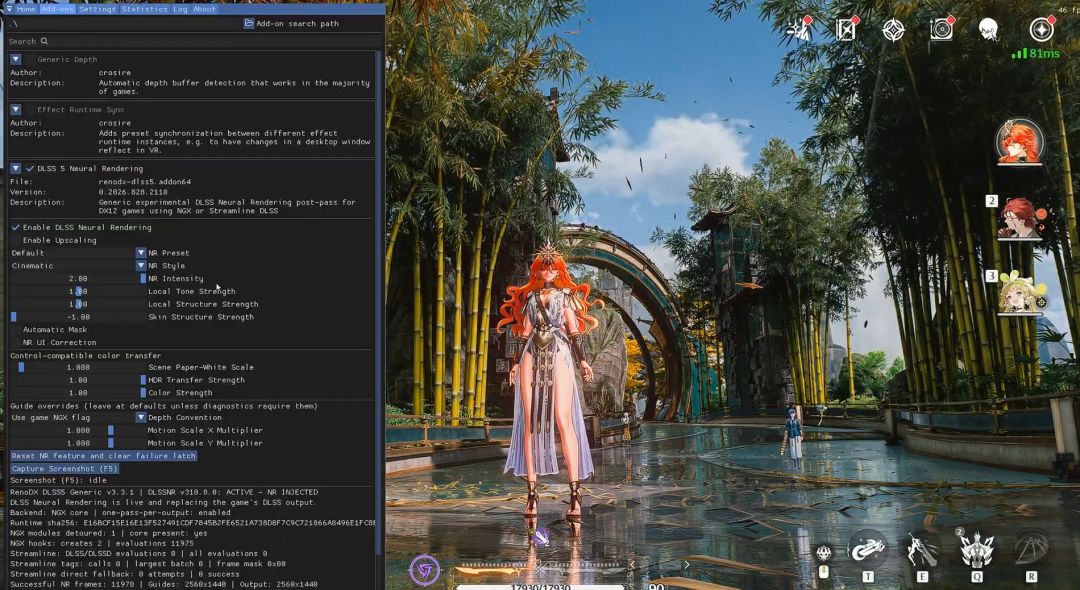Viewport: 1080px width, 590px height.
Task: Switch to party character slot 3
Action: (1019, 293)
